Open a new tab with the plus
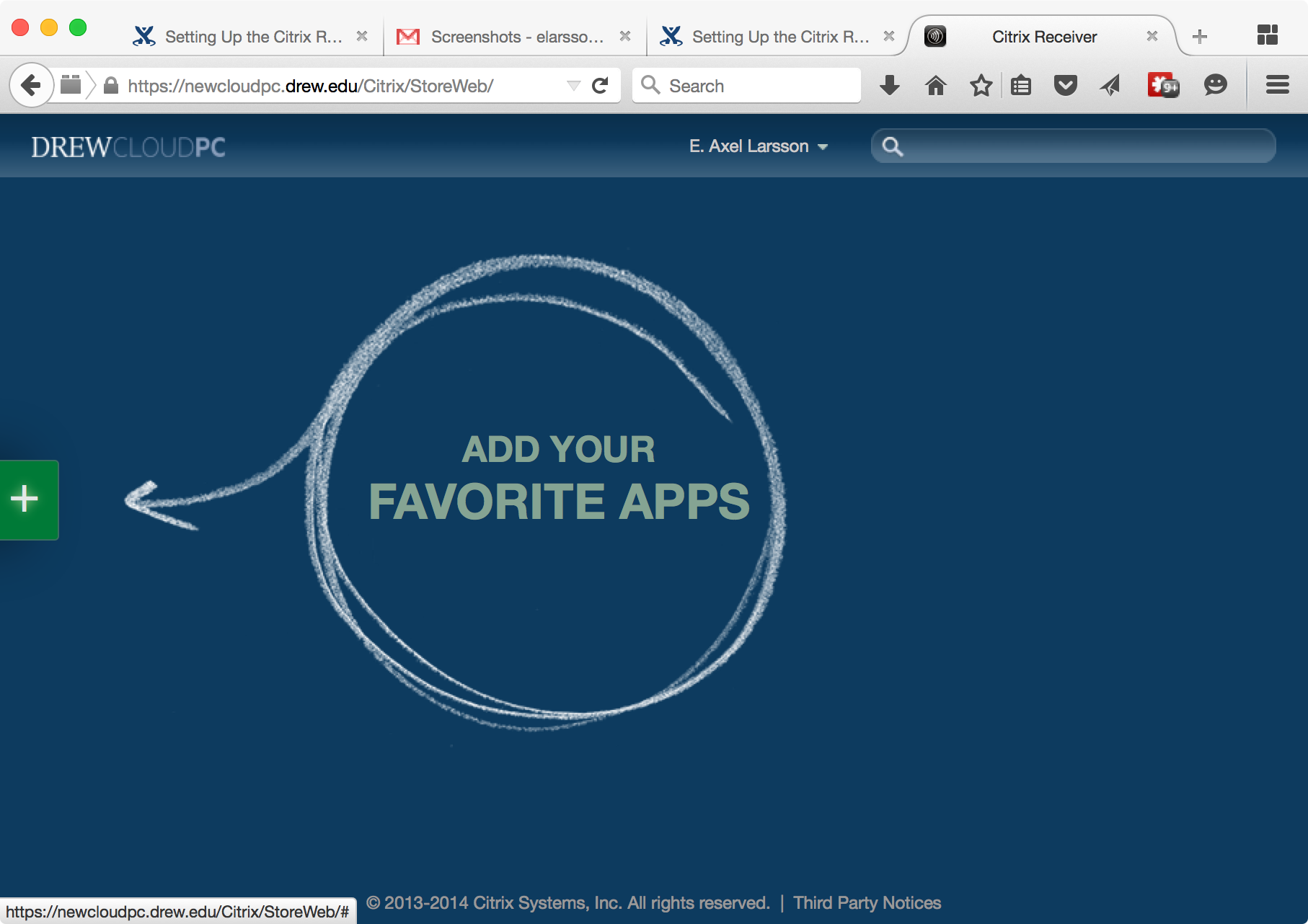 [1200, 36]
